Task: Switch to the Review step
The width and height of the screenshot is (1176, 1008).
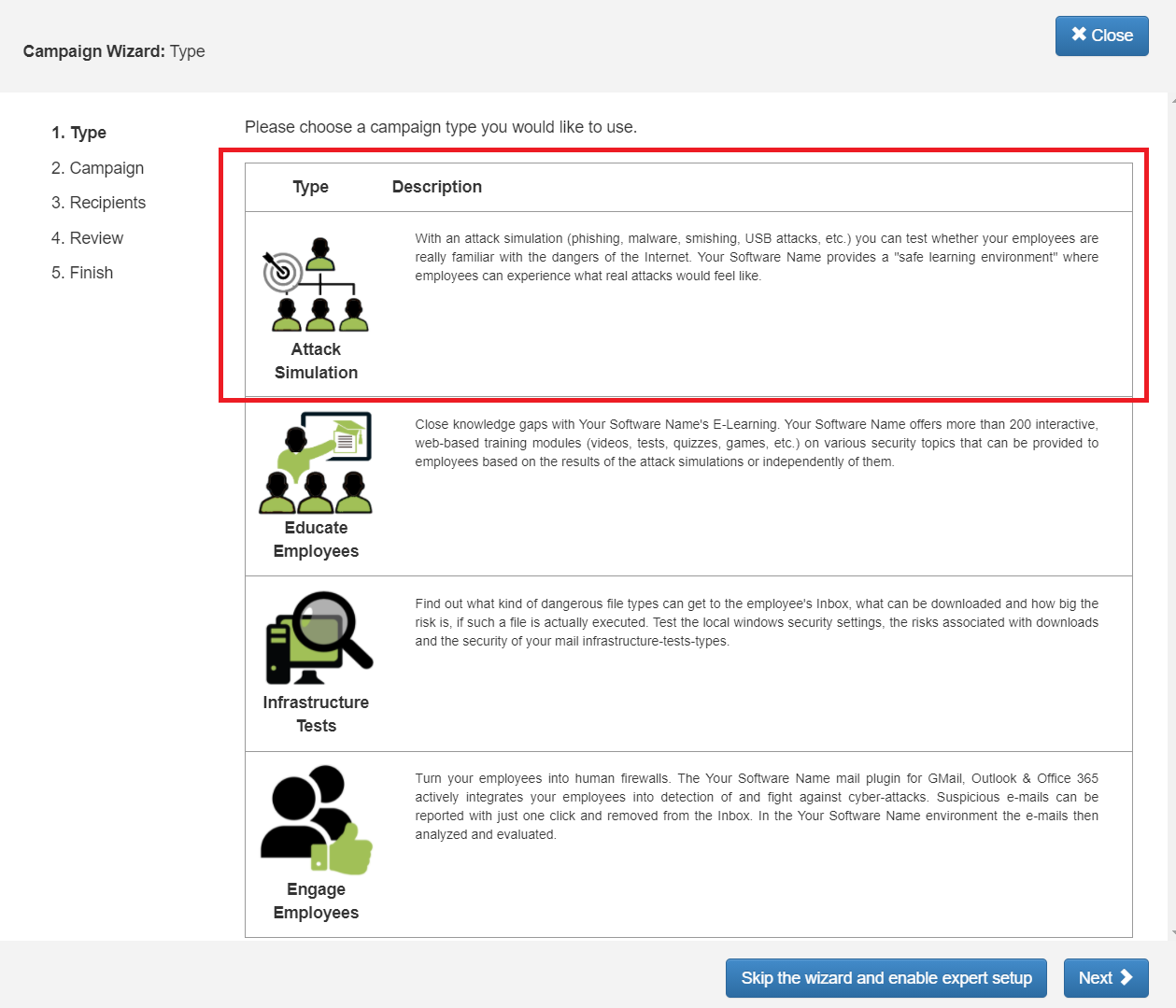Action: tap(88, 238)
